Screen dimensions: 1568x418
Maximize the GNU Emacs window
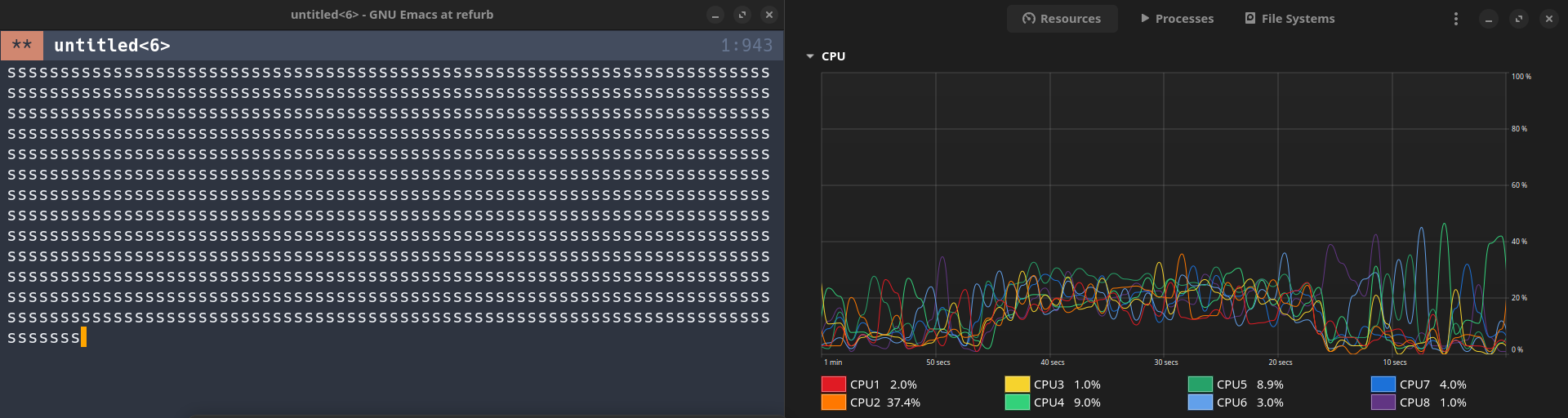tap(742, 15)
